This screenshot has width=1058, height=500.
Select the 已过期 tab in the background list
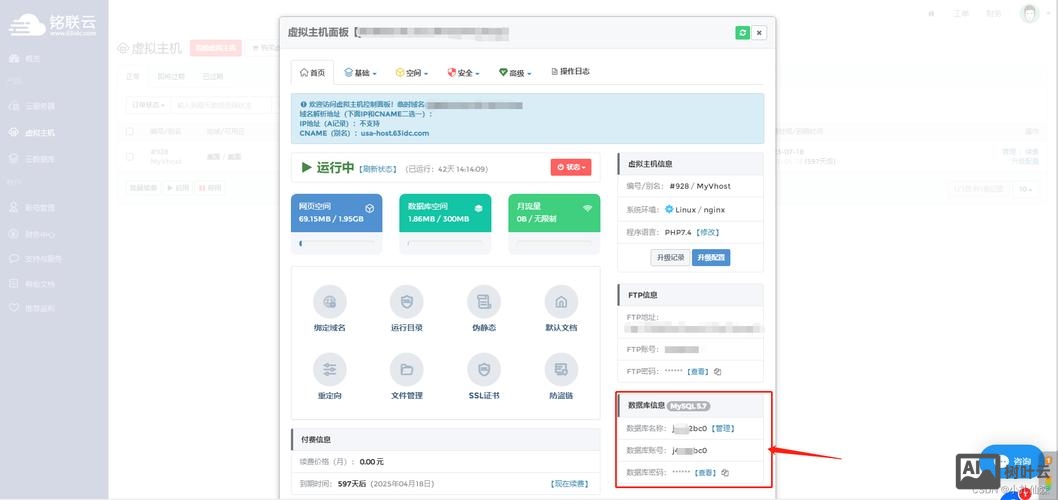coord(213,76)
